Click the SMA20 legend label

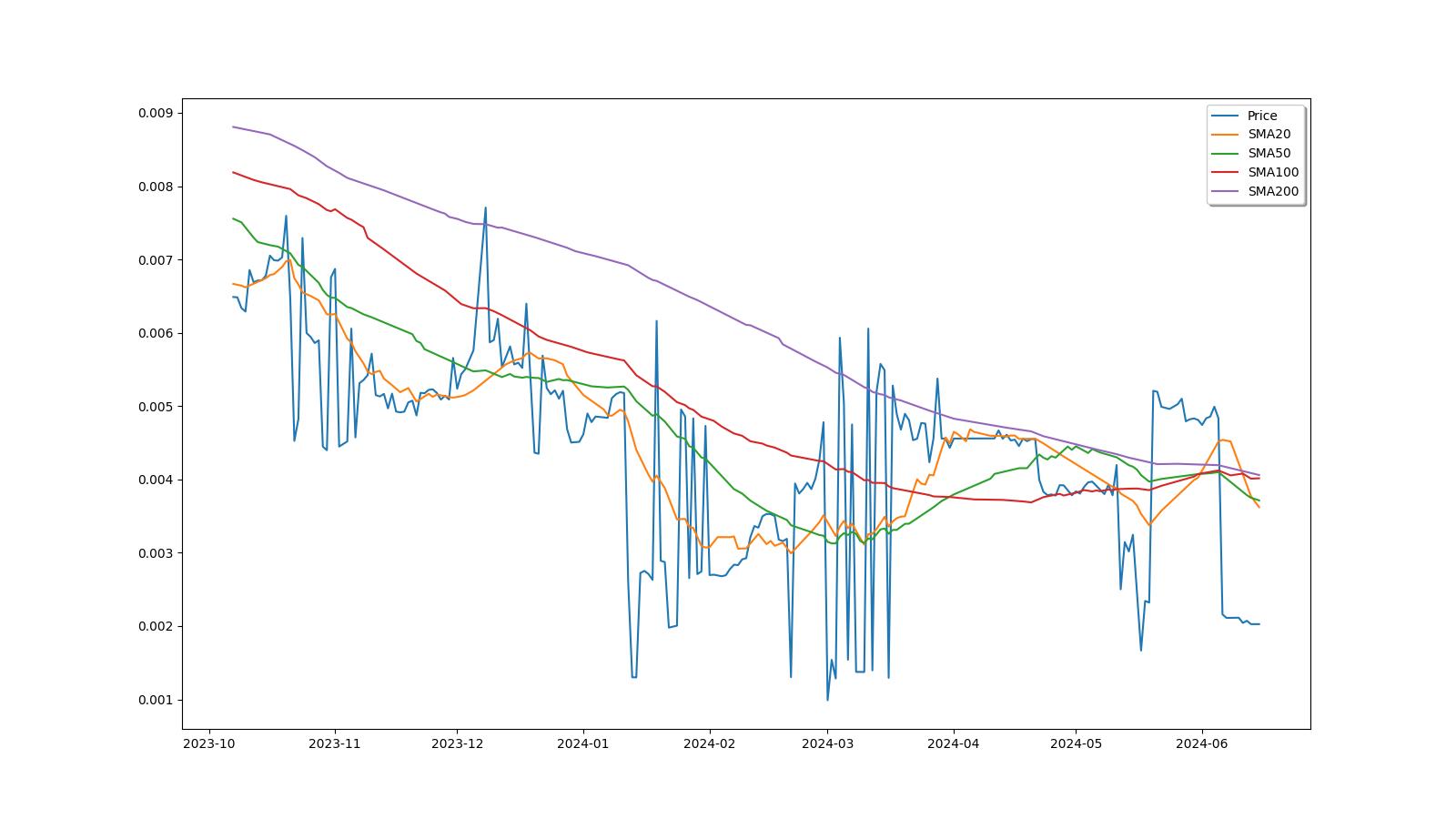(1269, 135)
